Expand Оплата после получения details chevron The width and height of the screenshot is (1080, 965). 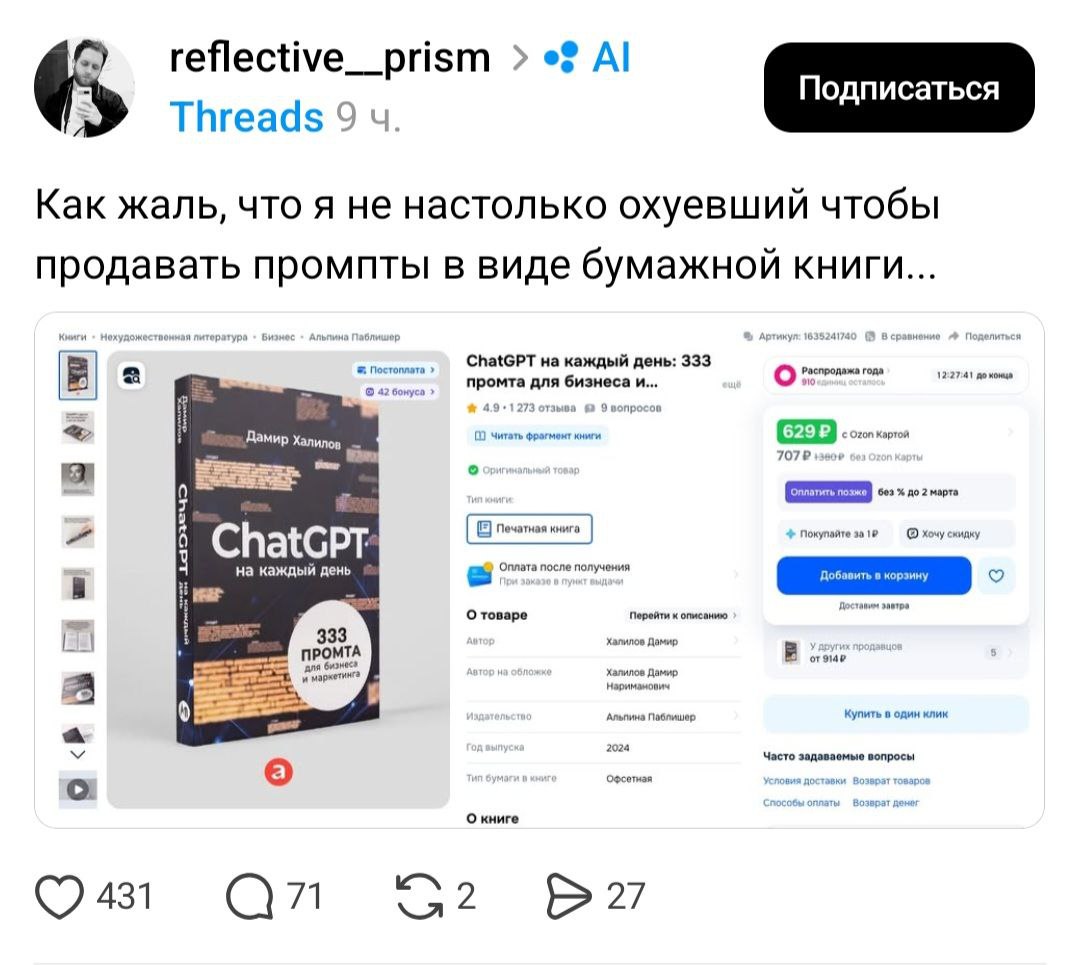736,573
